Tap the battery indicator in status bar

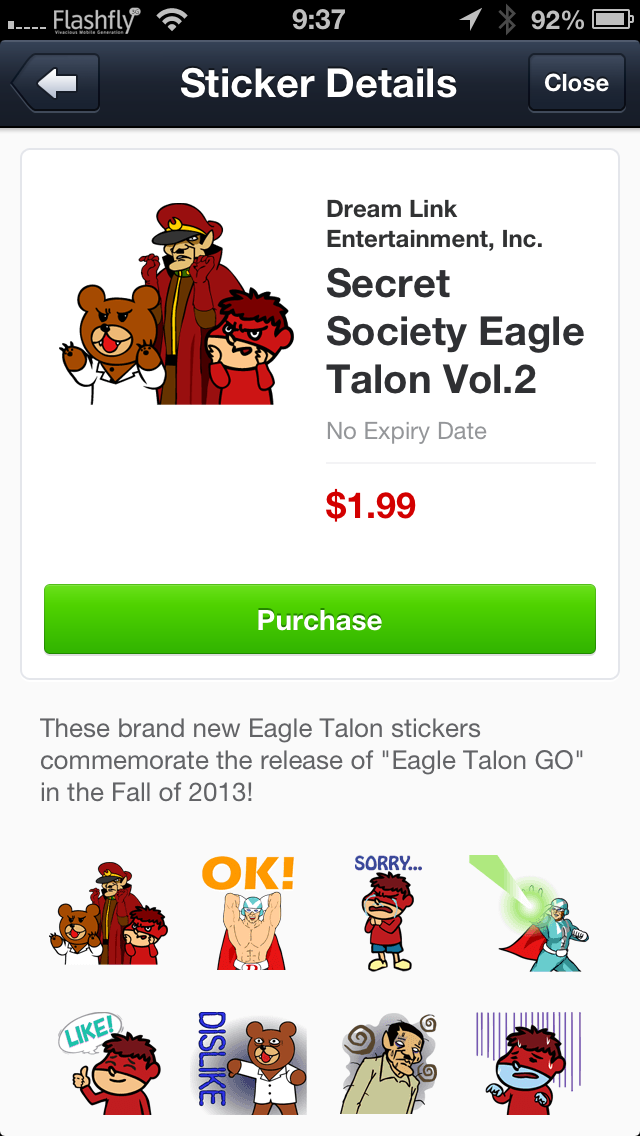tap(613, 20)
